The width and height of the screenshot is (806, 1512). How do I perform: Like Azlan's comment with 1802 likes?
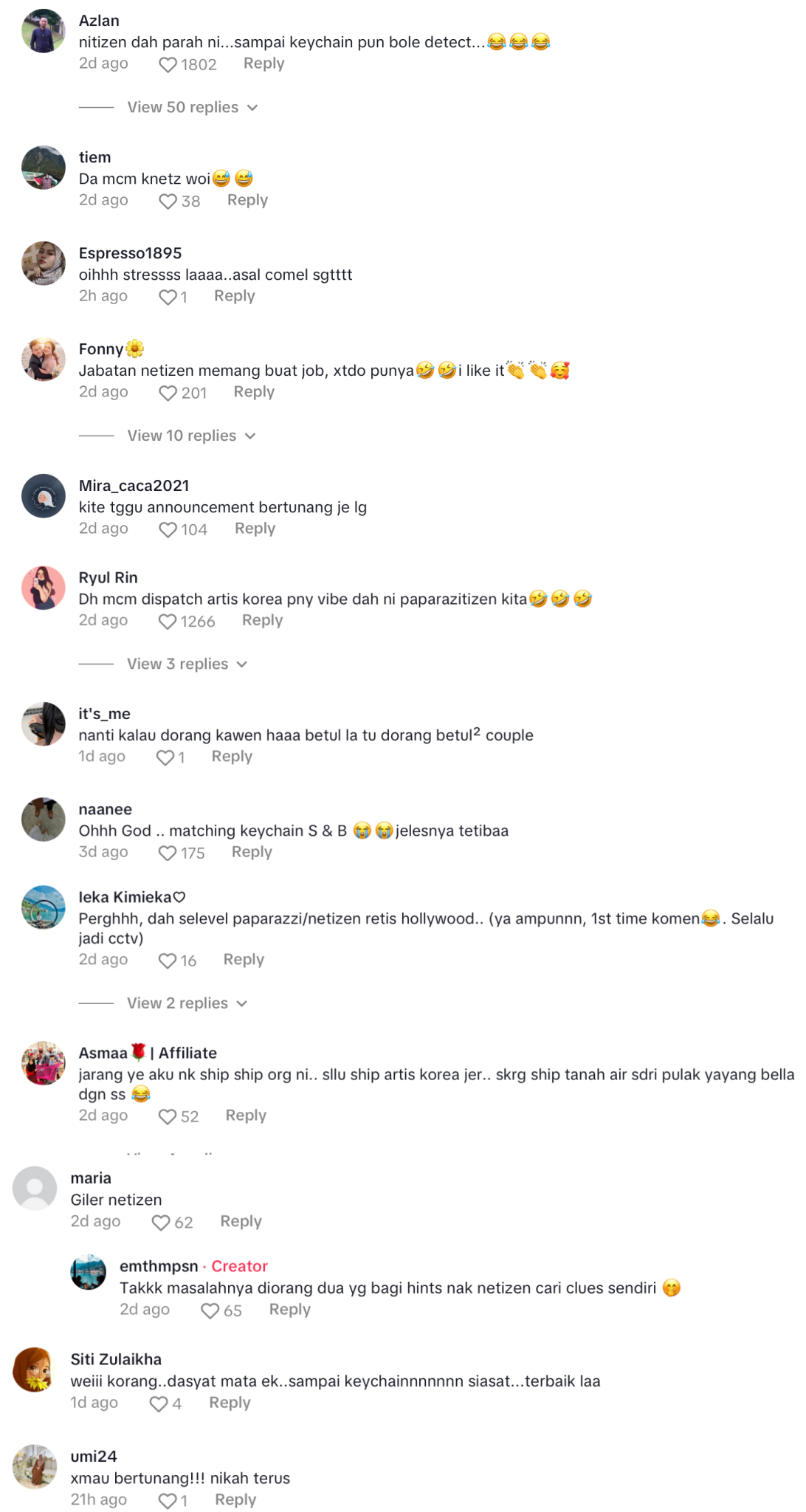click(x=167, y=64)
